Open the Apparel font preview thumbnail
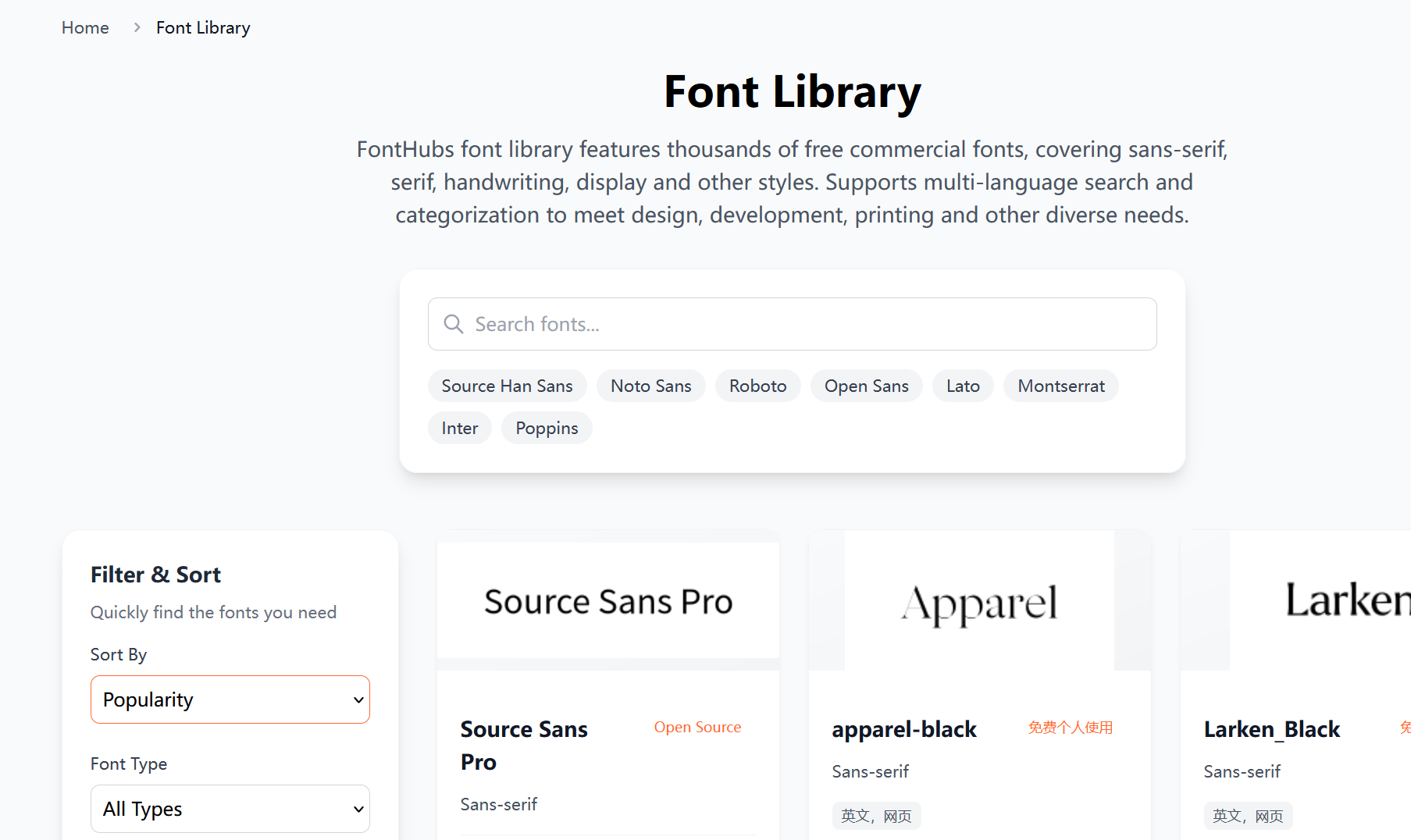 980,600
